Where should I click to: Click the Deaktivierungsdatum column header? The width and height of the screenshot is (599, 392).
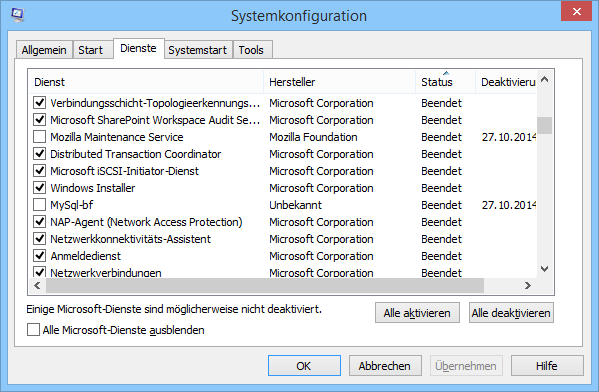point(506,82)
